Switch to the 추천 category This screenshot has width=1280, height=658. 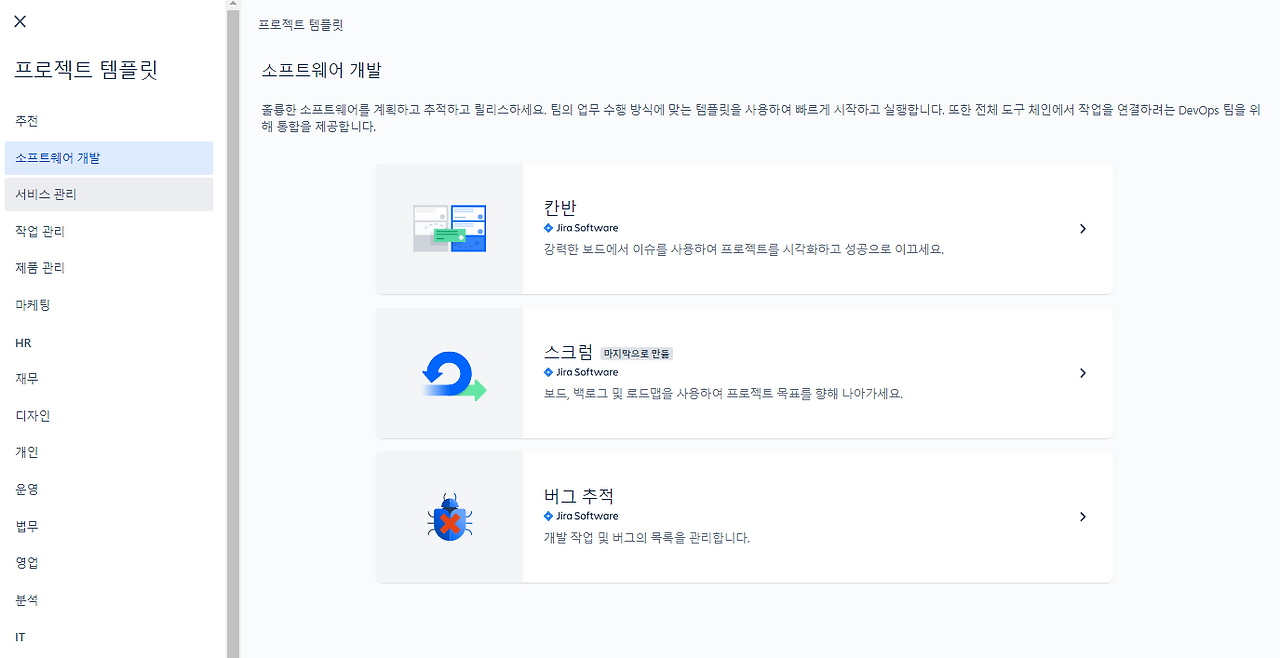26,120
